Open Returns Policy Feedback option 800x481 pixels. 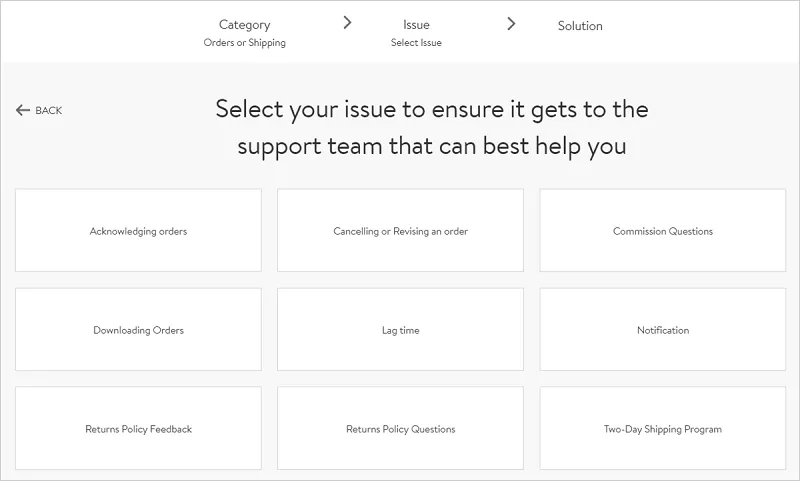coord(138,429)
